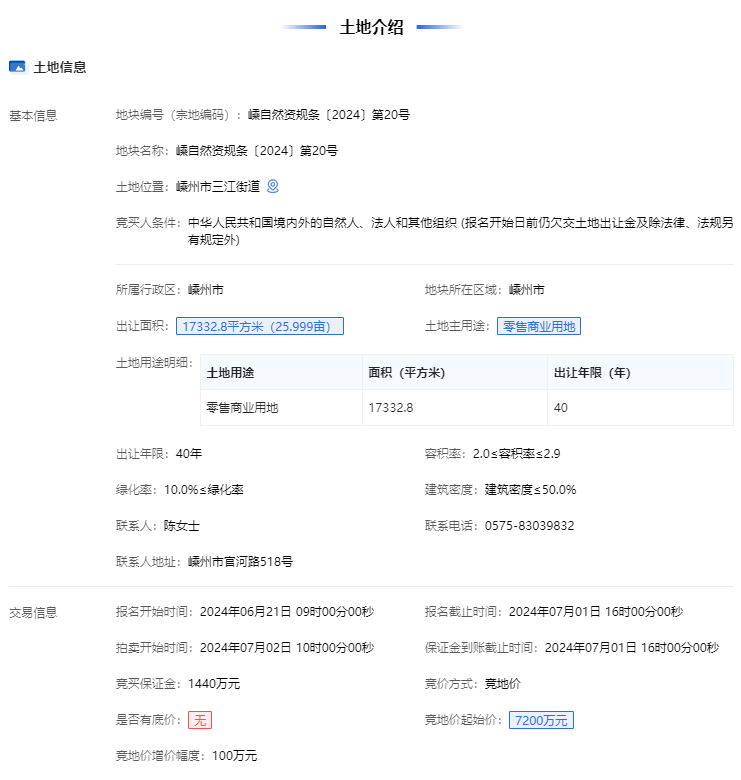Click the plot name 嵊自然资规条〔2024〕第20号

tap(257, 151)
